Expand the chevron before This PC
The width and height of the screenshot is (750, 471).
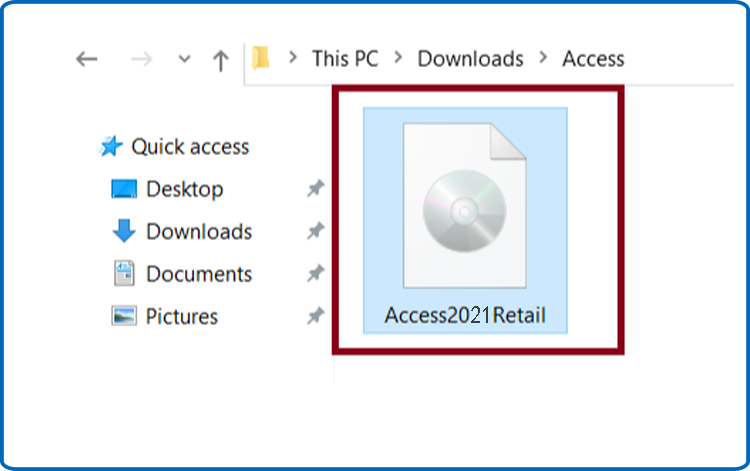pos(293,58)
